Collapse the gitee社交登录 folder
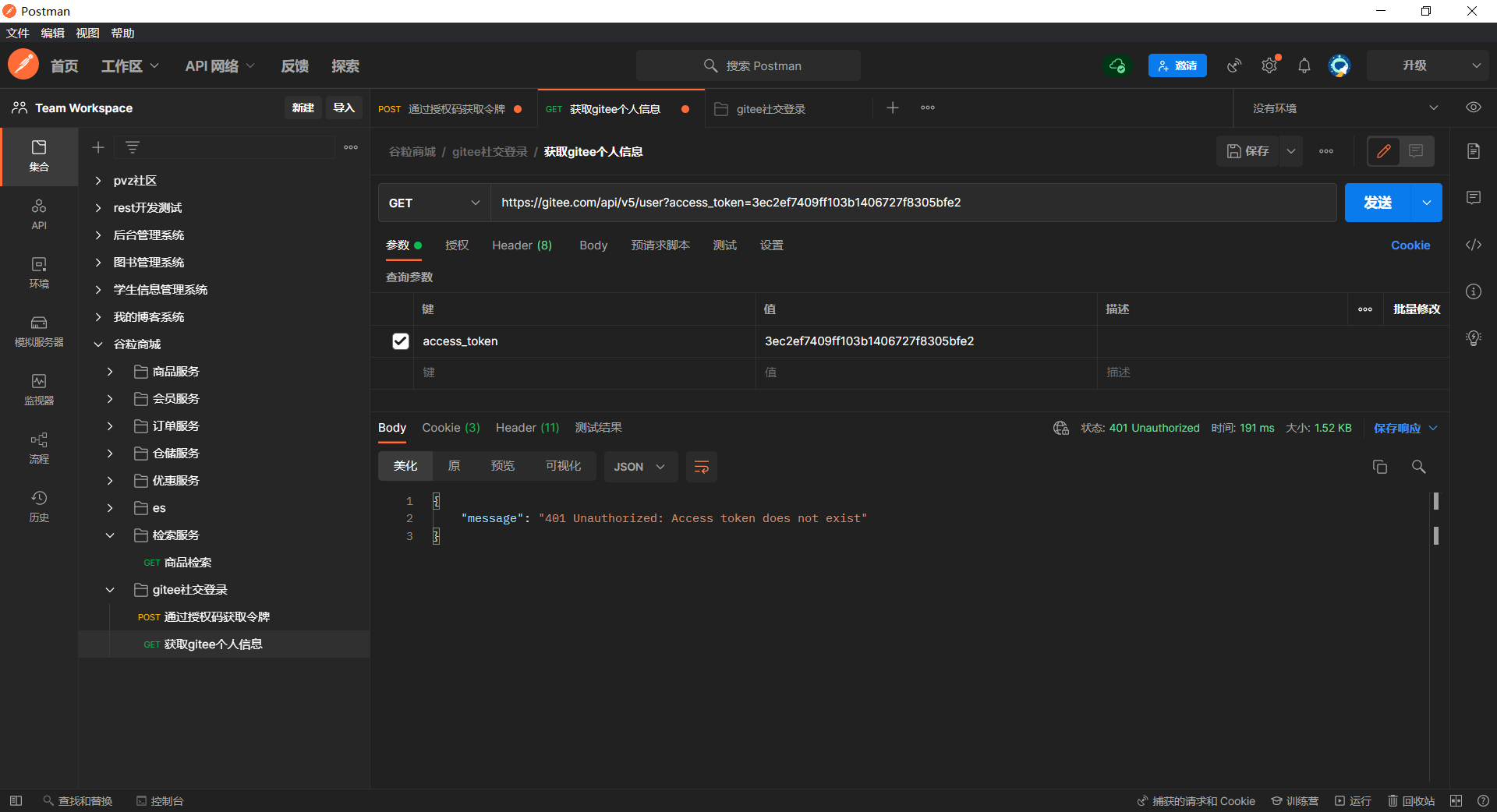 tap(110, 590)
